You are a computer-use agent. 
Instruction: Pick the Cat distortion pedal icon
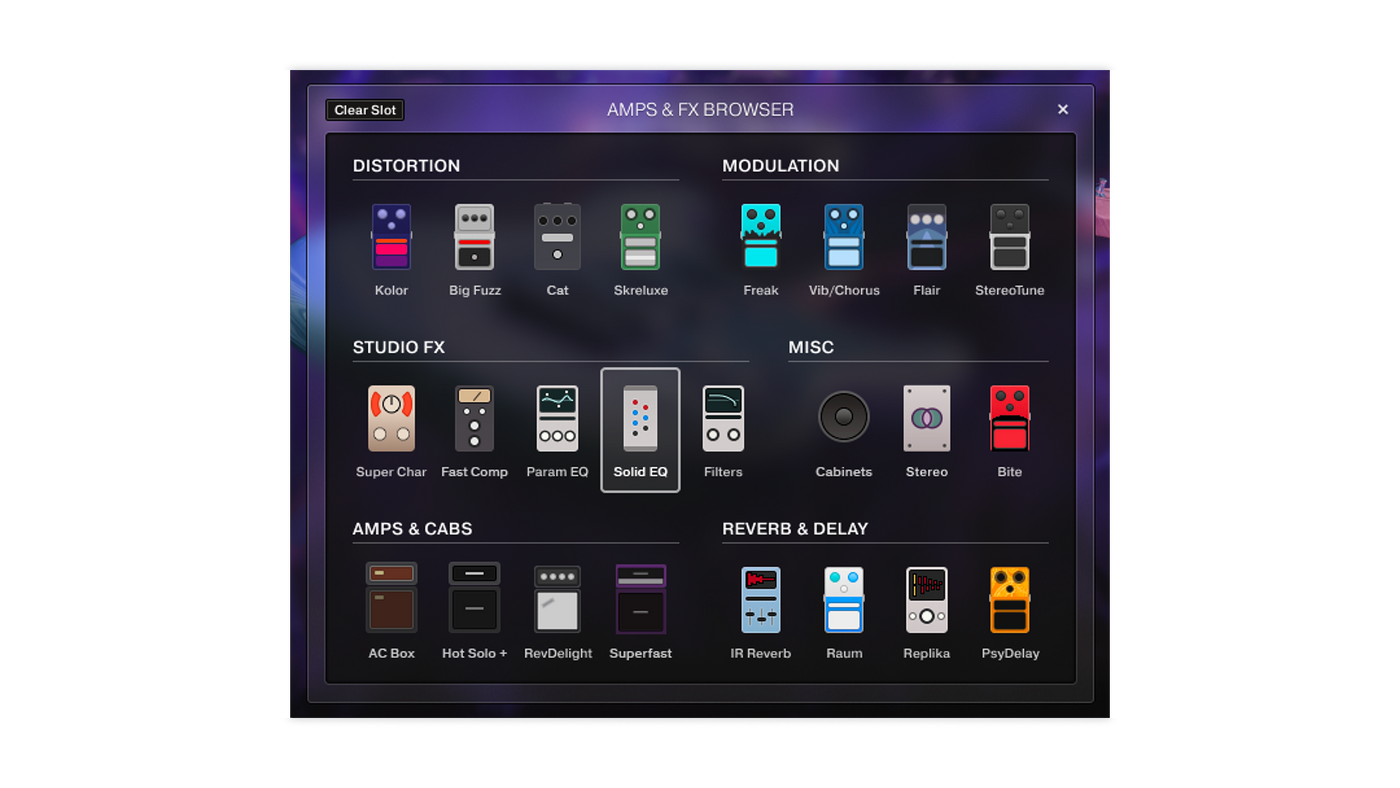(x=557, y=237)
